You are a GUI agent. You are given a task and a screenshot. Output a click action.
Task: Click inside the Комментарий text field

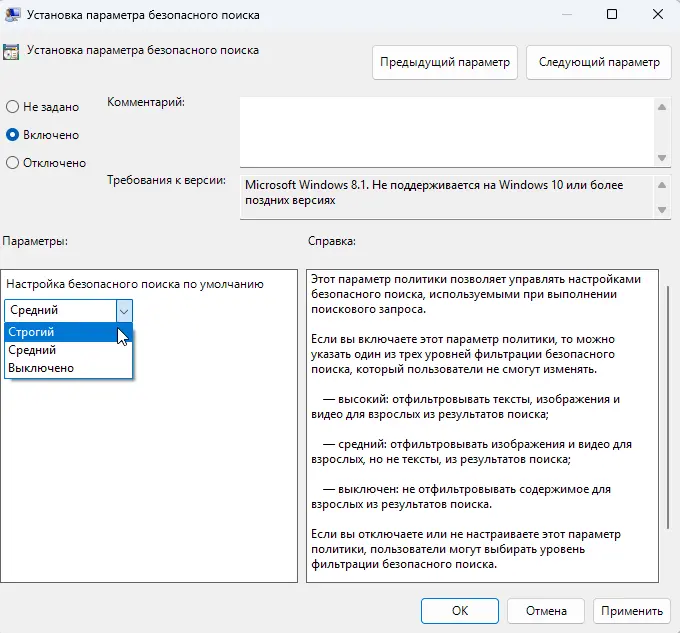pyautogui.click(x=445, y=130)
